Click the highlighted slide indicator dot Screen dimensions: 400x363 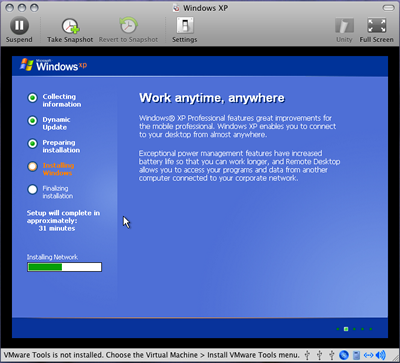tap(346, 329)
